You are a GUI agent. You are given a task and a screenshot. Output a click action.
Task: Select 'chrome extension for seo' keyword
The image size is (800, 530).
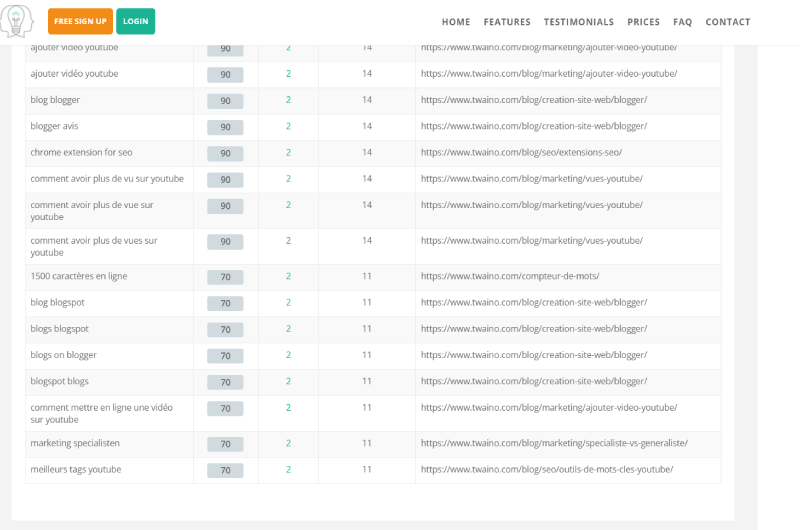pyautogui.click(x=81, y=153)
